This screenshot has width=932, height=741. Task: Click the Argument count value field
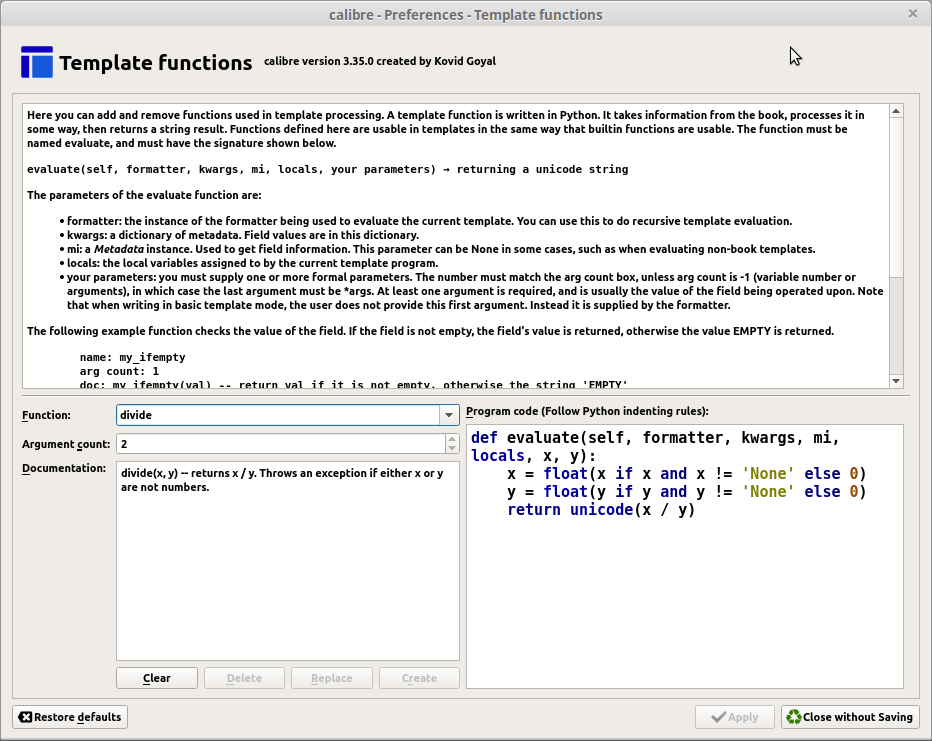click(280, 443)
